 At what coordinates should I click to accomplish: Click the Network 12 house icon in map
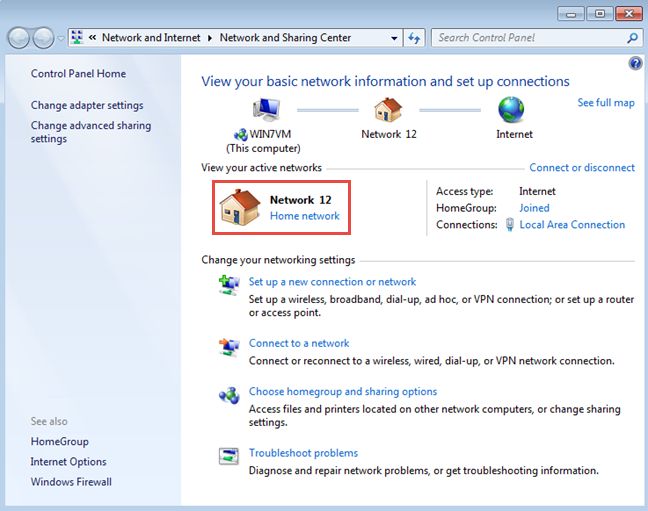388,109
